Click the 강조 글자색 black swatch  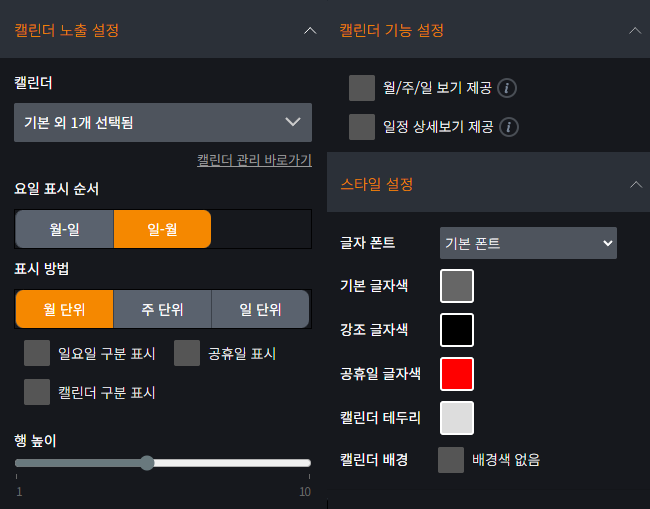coord(457,329)
